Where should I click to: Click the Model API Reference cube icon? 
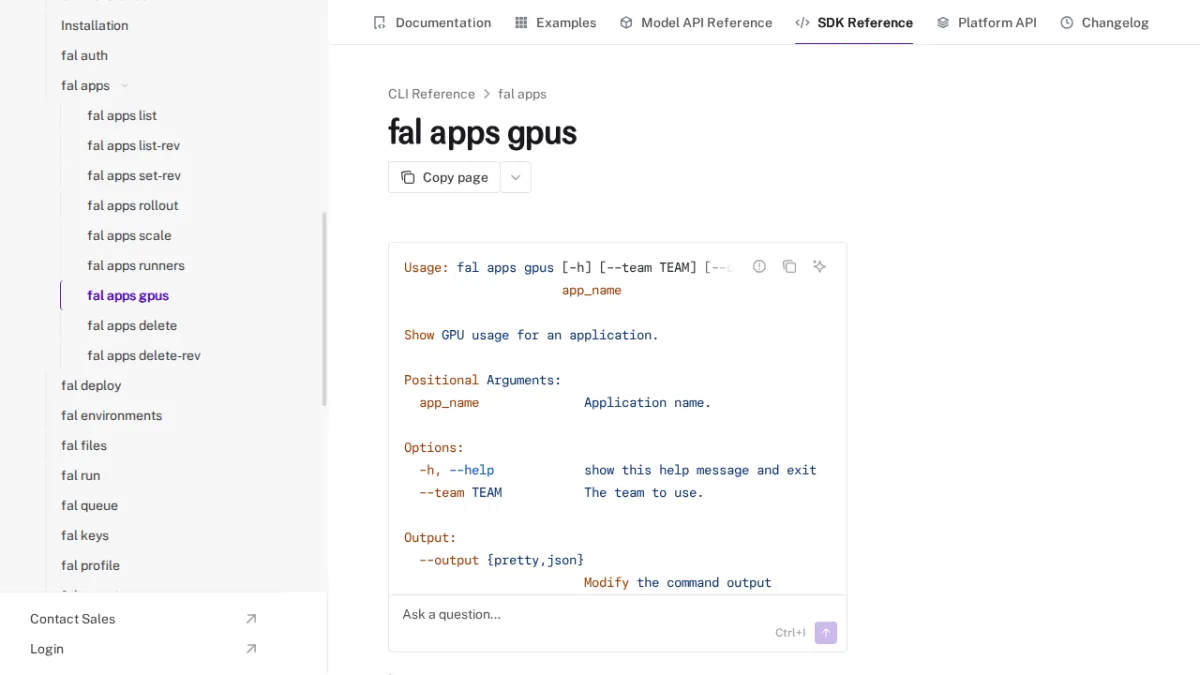[x=626, y=22]
